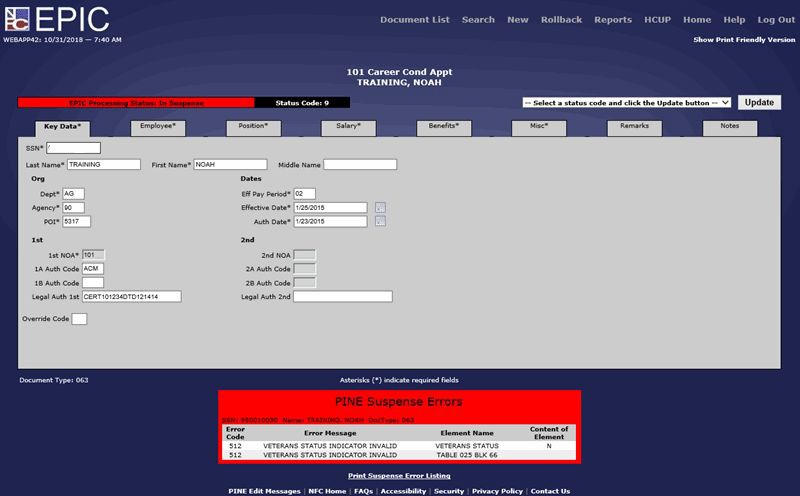Viewport: 800px width, 496px height.
Task: Open calendar picker for Effective Date
Action: 380,208
